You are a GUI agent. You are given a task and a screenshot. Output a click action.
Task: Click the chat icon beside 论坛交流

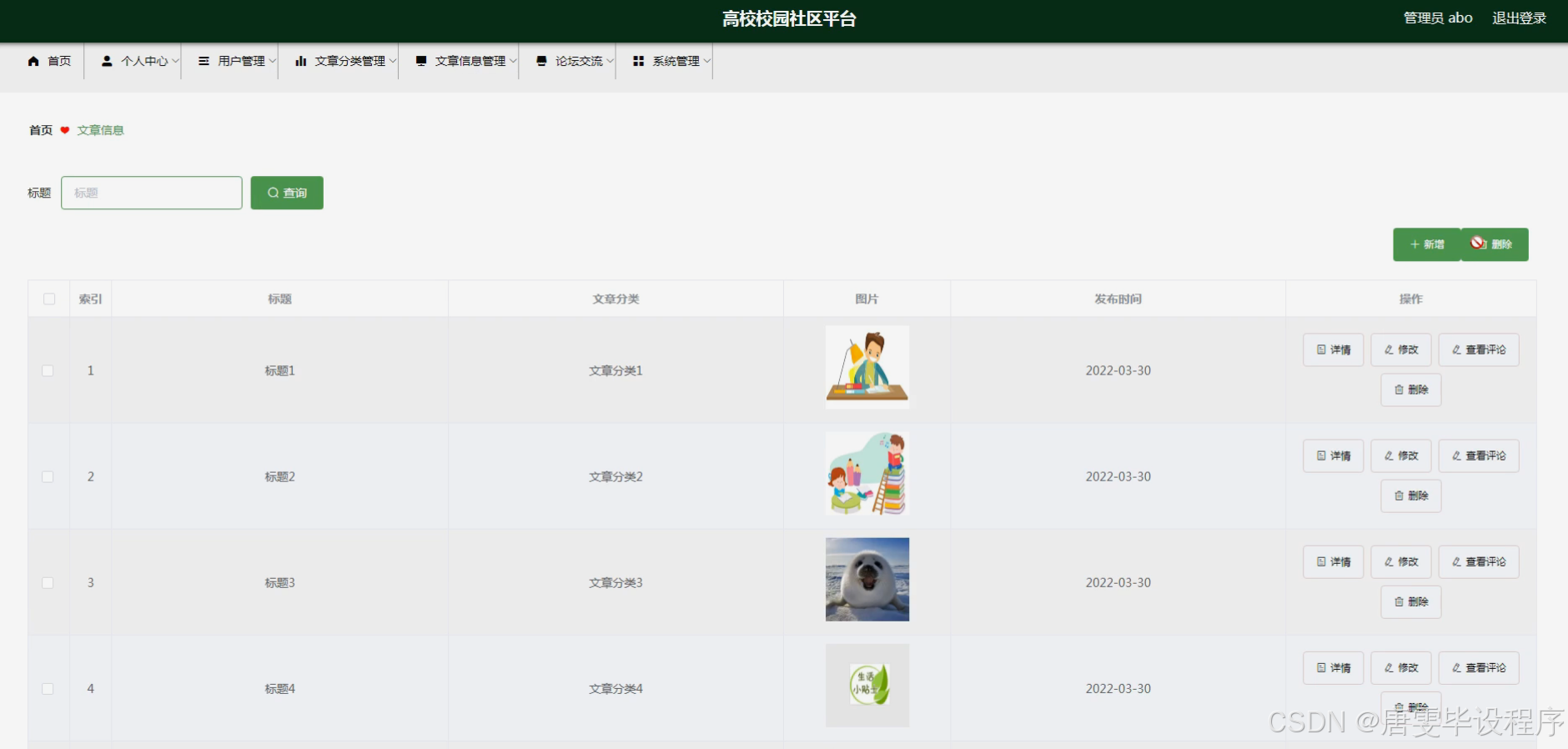[541, 61]
